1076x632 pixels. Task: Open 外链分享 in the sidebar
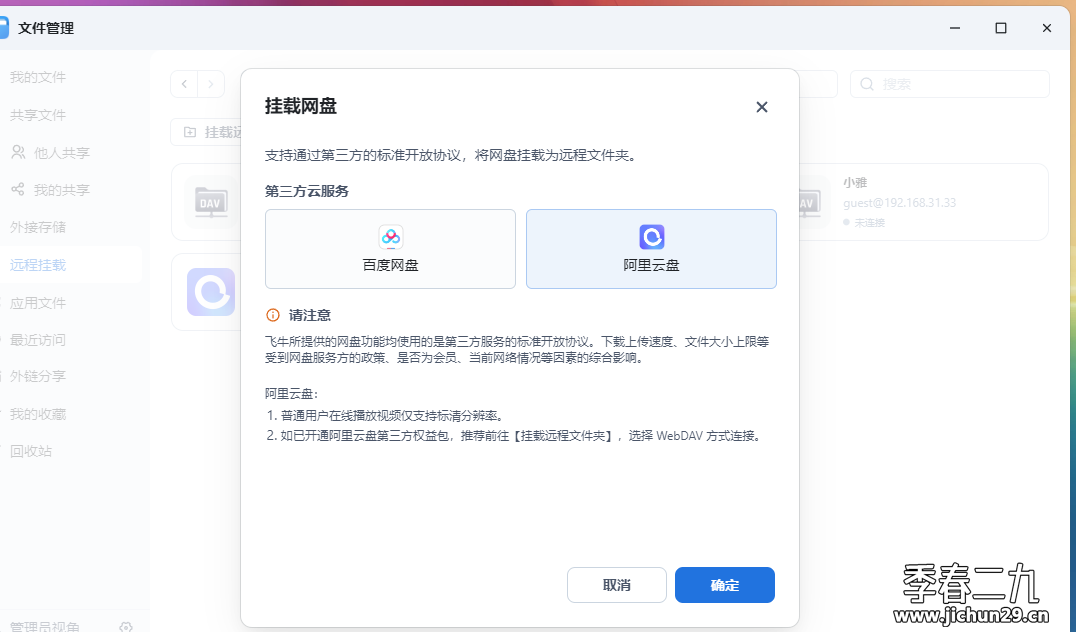point(38,376)
